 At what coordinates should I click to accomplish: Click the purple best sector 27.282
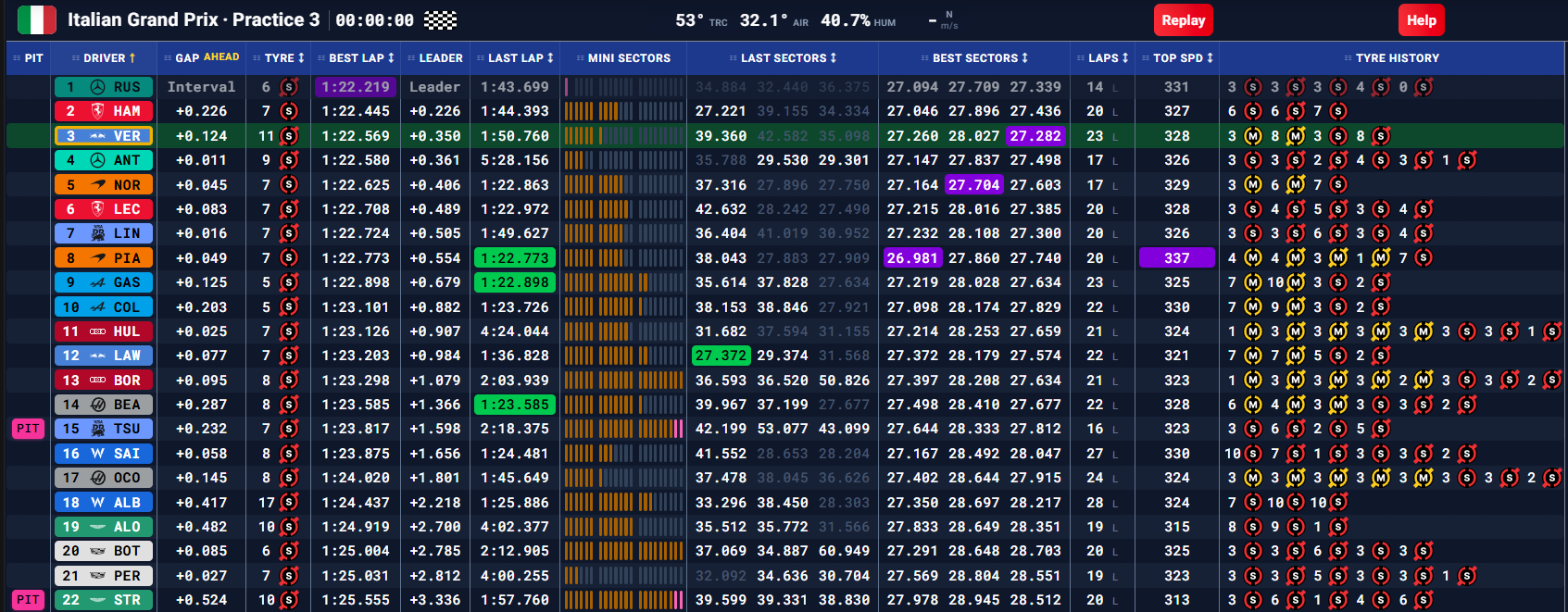coord(1035,136)
